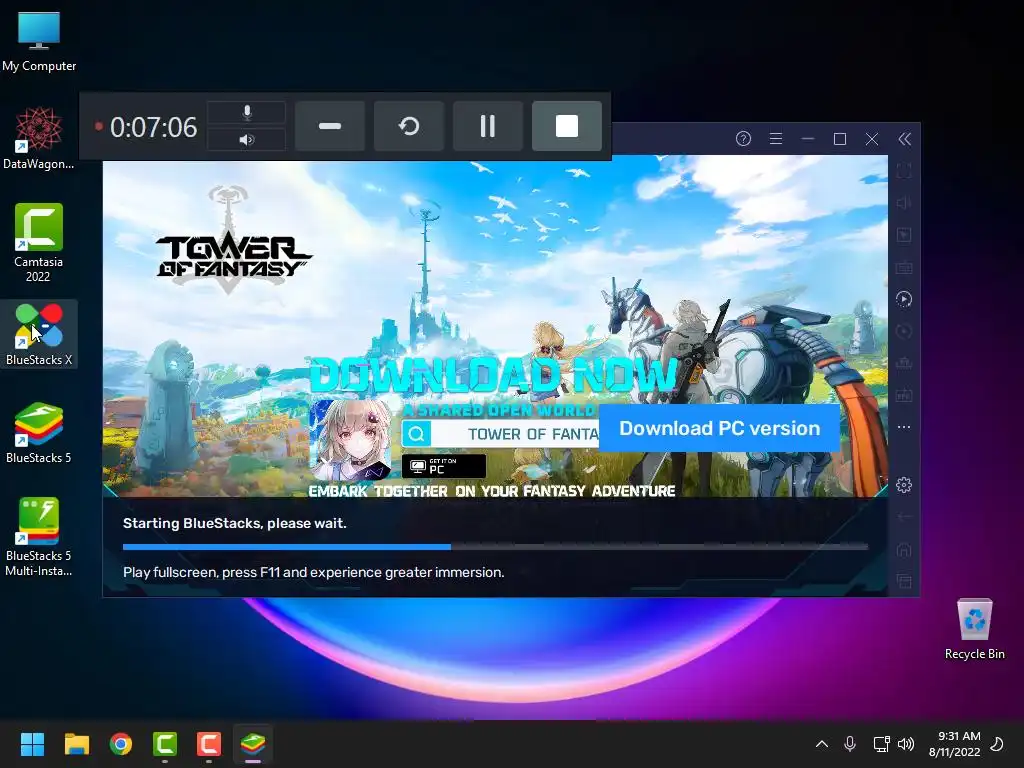Switch to green Camtasia taskbar app
1024x768 pixels.
[165, 744]
